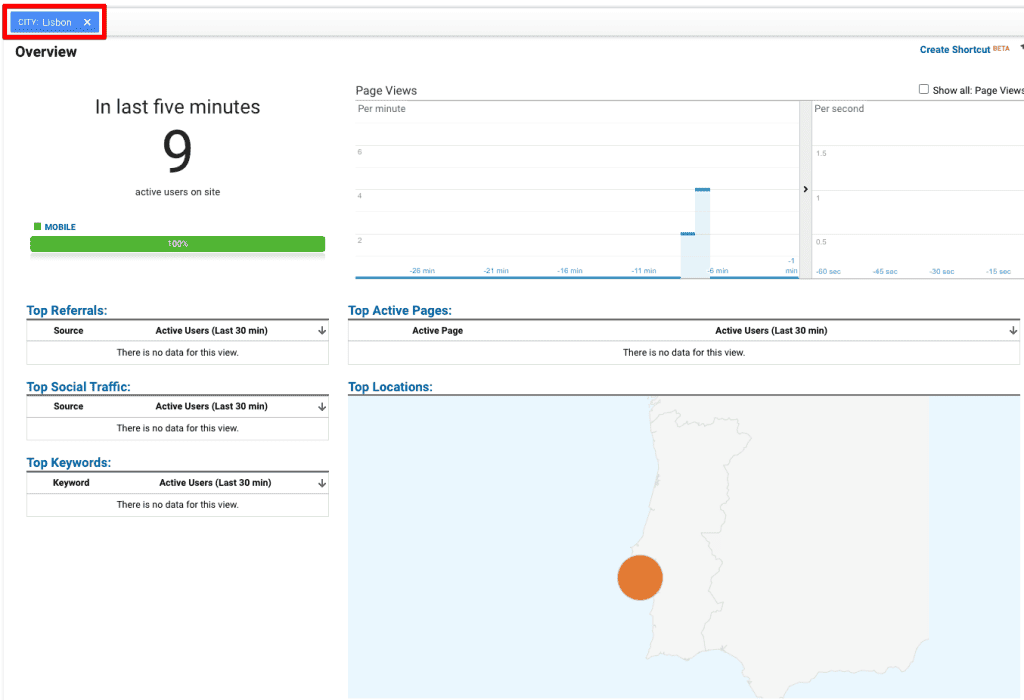This screenshot has width=1024, height=700.
Task: Click the 100% mobile users progress bar
Action: pos(177,243)
